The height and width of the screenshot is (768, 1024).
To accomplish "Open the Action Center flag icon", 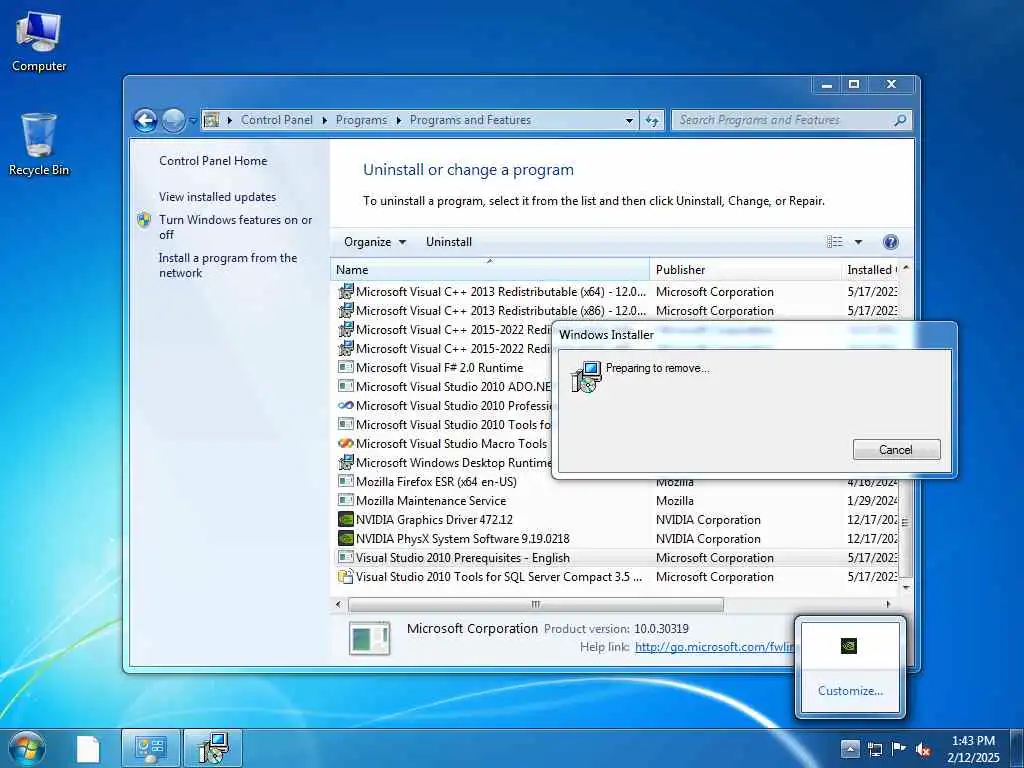I will click(899, 750).
